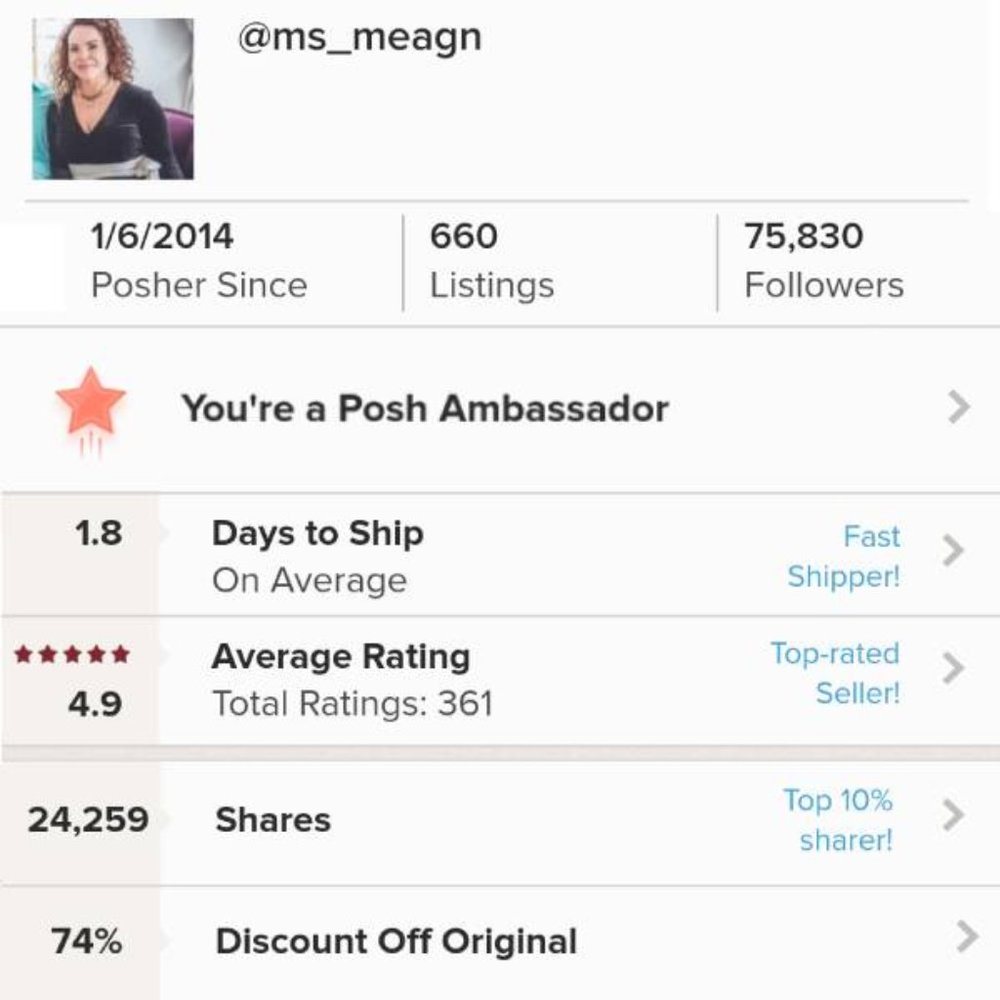
Task: Open the 660 Listings stat
Action: 492,261
